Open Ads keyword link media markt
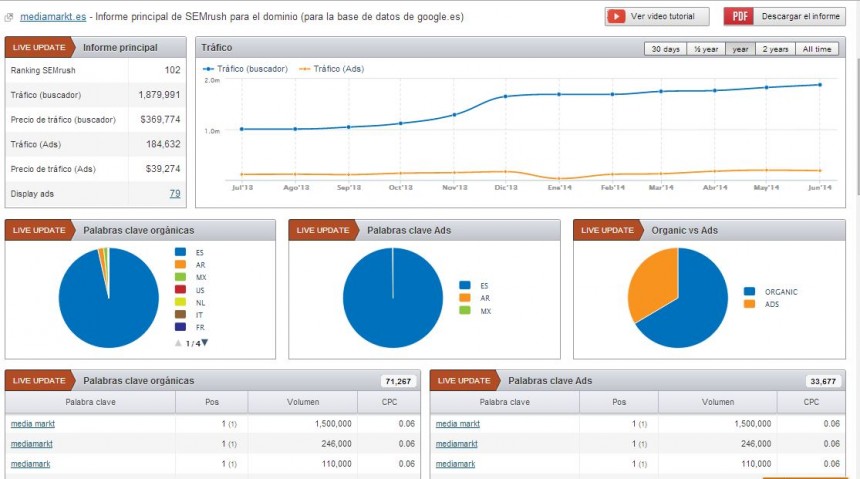Screen dimensions: 860x479 coord(458,424)
